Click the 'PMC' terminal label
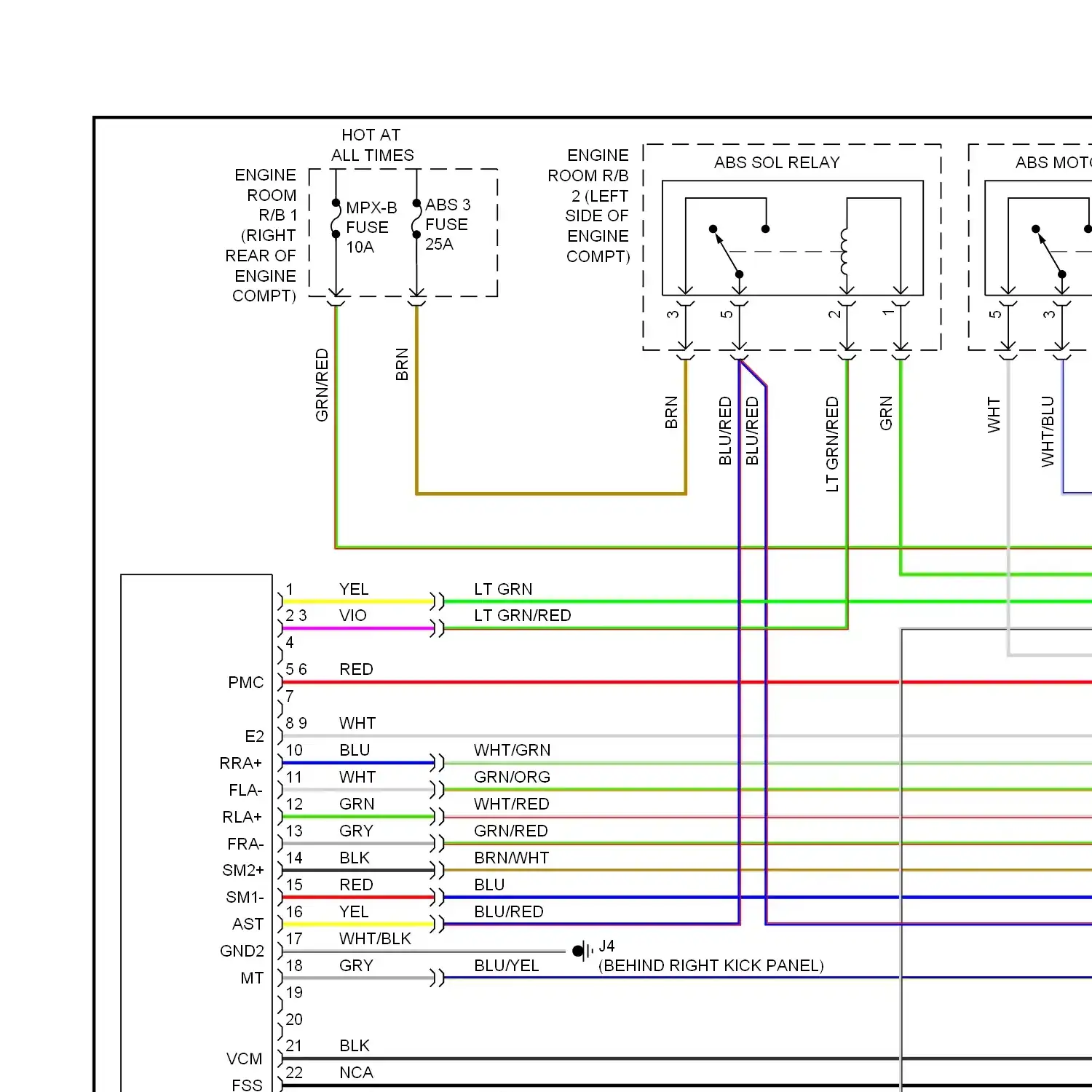The width and height of the screenshot is (1092, 1092). point(246,682)
